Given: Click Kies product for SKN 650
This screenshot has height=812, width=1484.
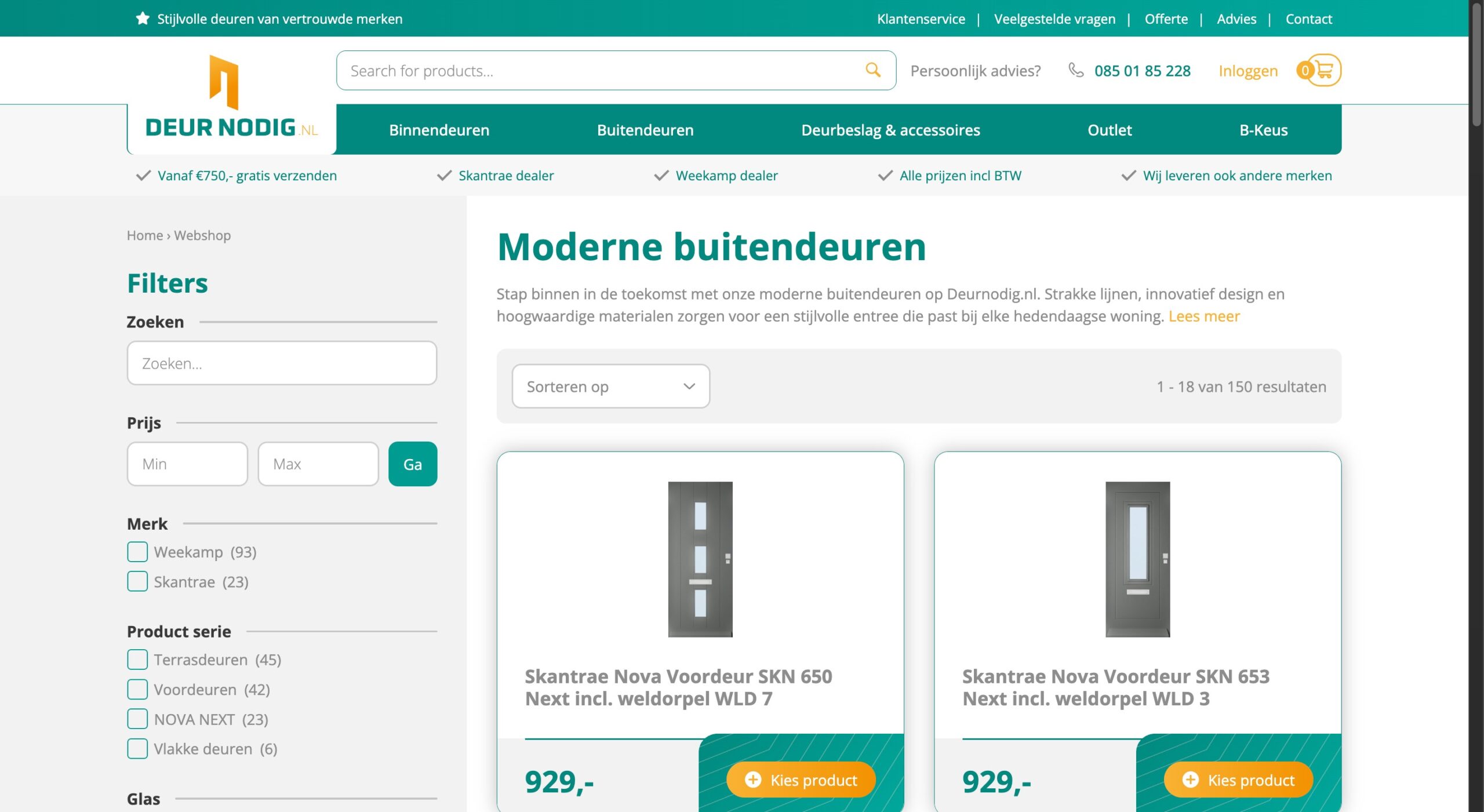Looking at the screenshot, I should coord(801,780).
